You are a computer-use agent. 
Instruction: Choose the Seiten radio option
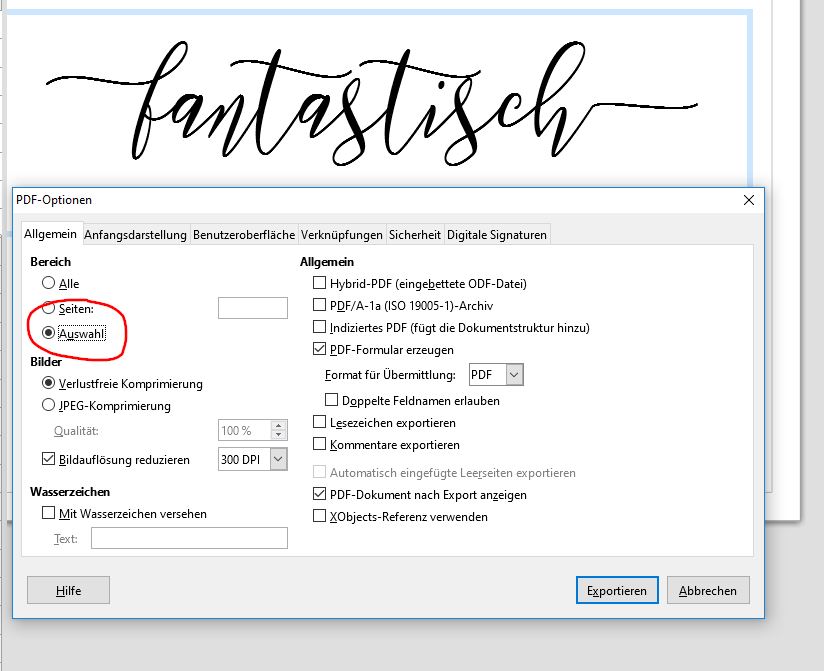[x=48, y=307]
